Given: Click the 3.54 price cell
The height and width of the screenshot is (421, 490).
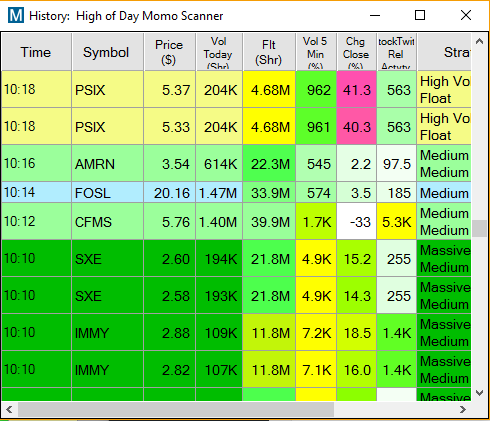Looking at the screenshot, I should [x=170, y=164].
